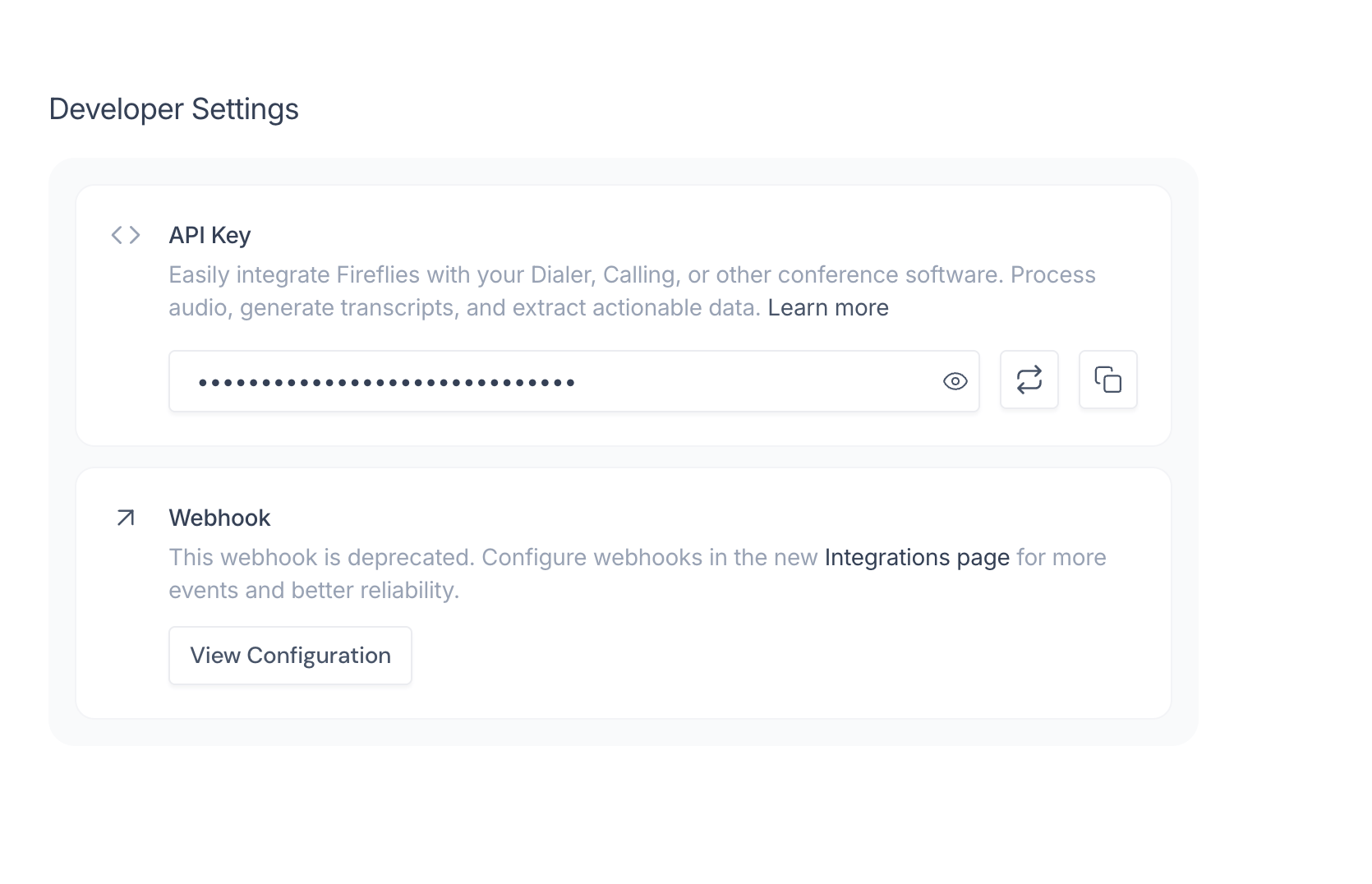Image resolution: width=1372 pixels, height=884 pixels.
Task: Click the API Key title
Action: 209,235
